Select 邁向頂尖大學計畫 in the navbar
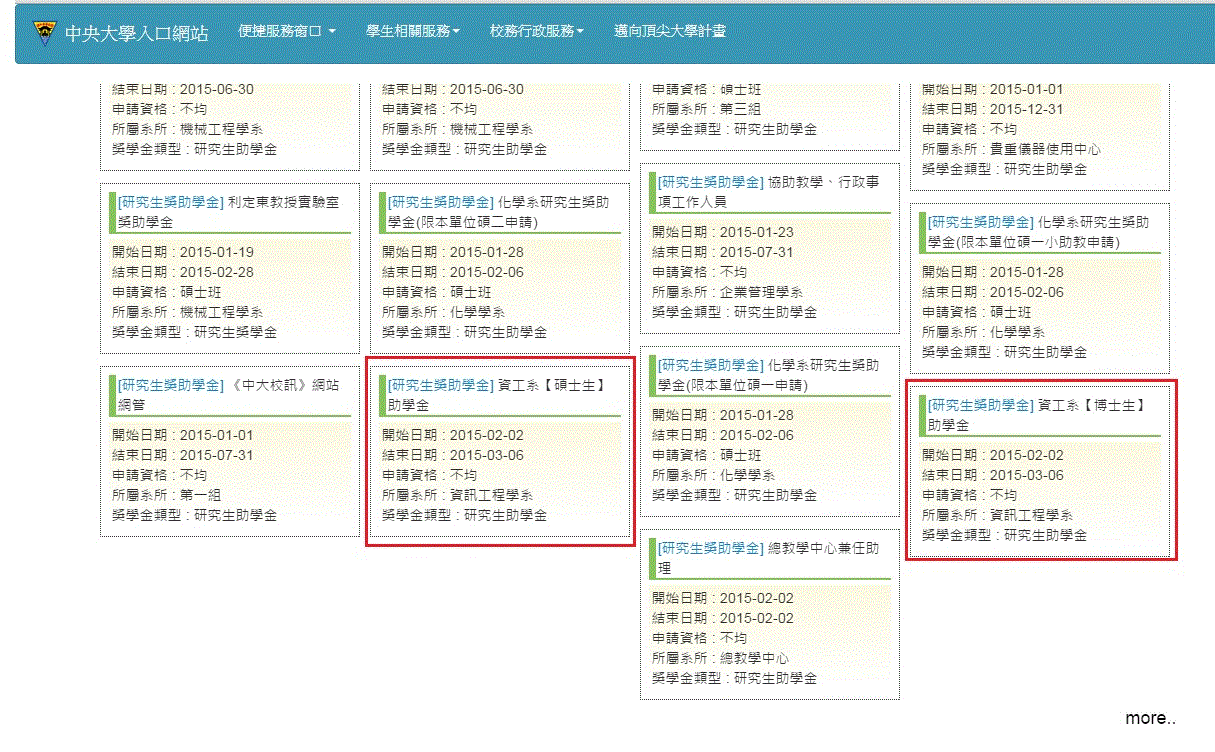The height and width of the screenshot is (752, 1215). click(x=670, y=31)
